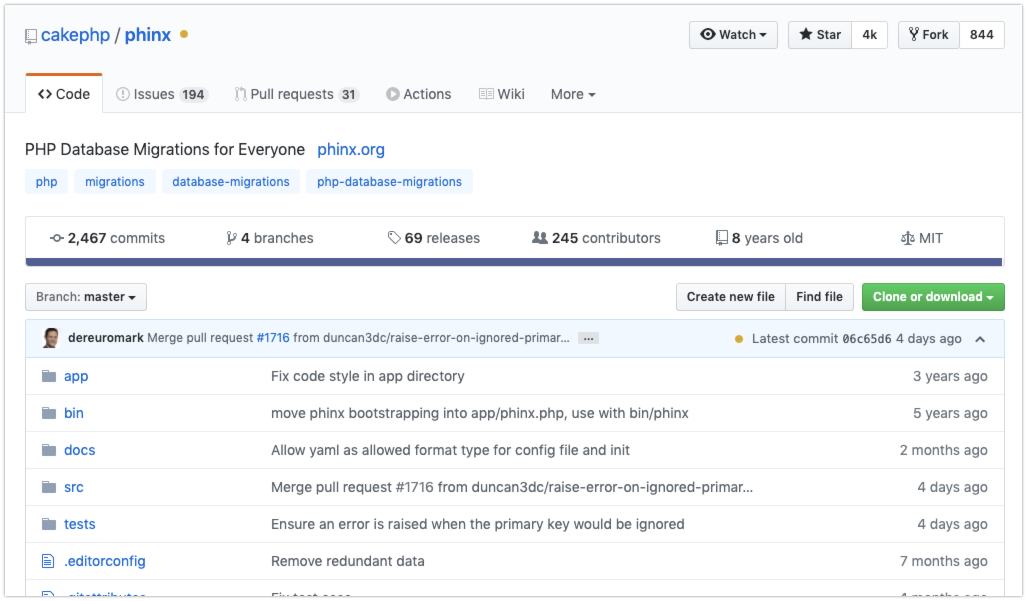Select the migrations topic tag

115,181
